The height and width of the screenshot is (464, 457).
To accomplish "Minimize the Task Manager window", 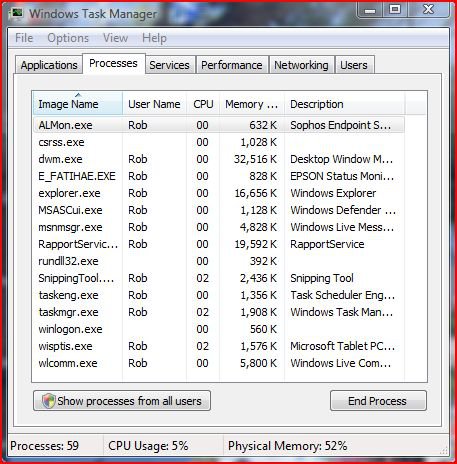I will [370, 9].
